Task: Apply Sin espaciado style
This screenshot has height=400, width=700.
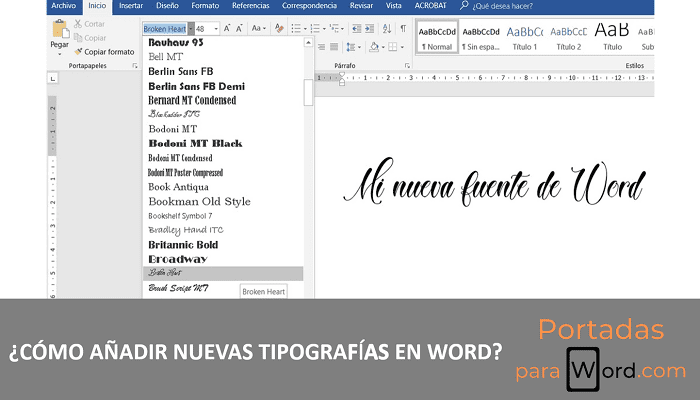Action: [481, 38]
